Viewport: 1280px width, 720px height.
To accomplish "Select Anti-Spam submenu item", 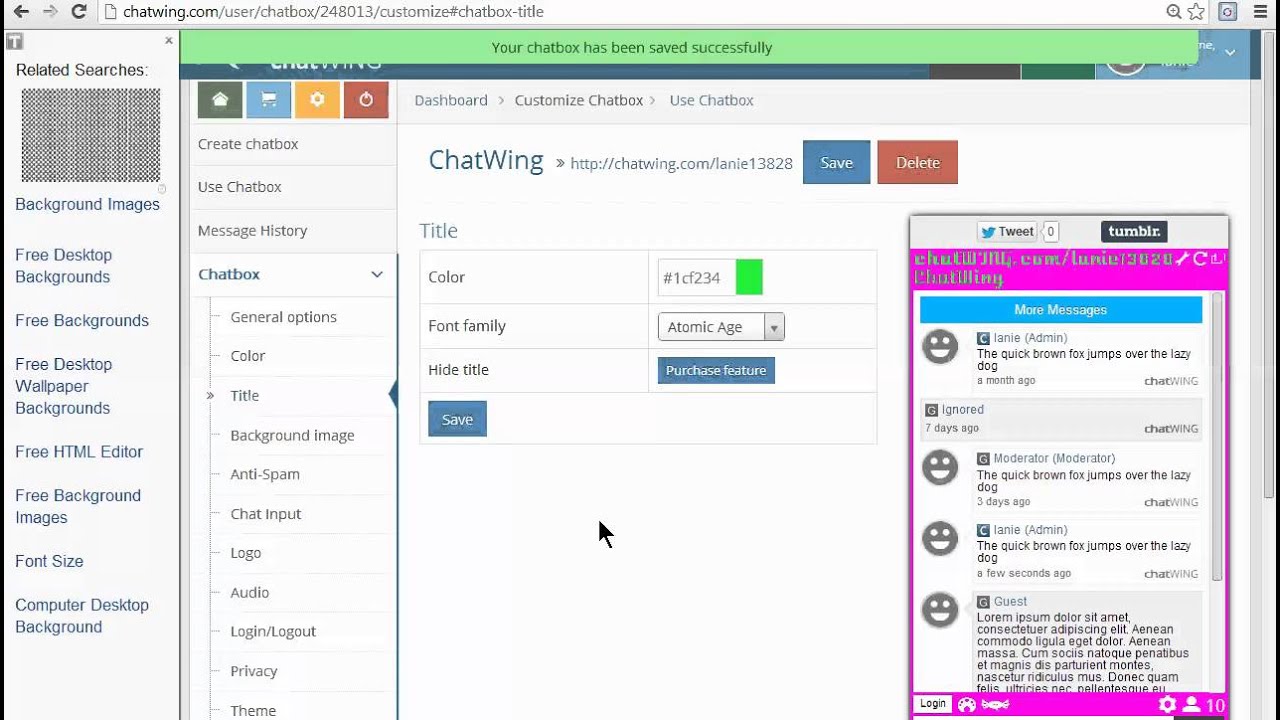I will click(x=265, y=474).
